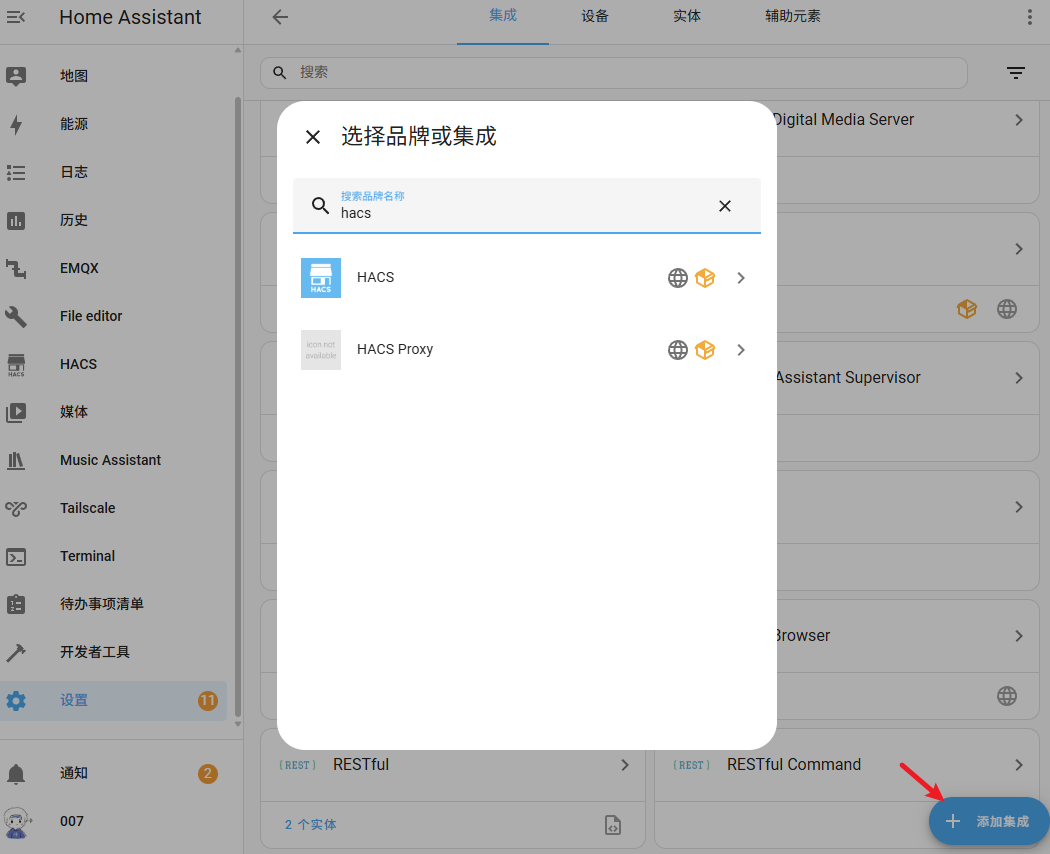Open Music Assistant in sidebar

(x=110, y=460)
